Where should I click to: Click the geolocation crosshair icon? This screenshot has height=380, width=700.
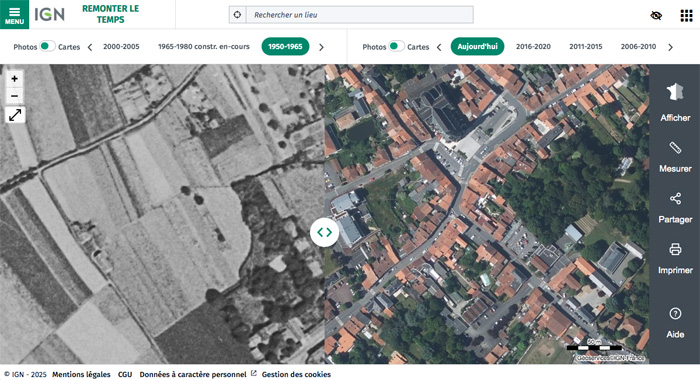tap(238, 15)
